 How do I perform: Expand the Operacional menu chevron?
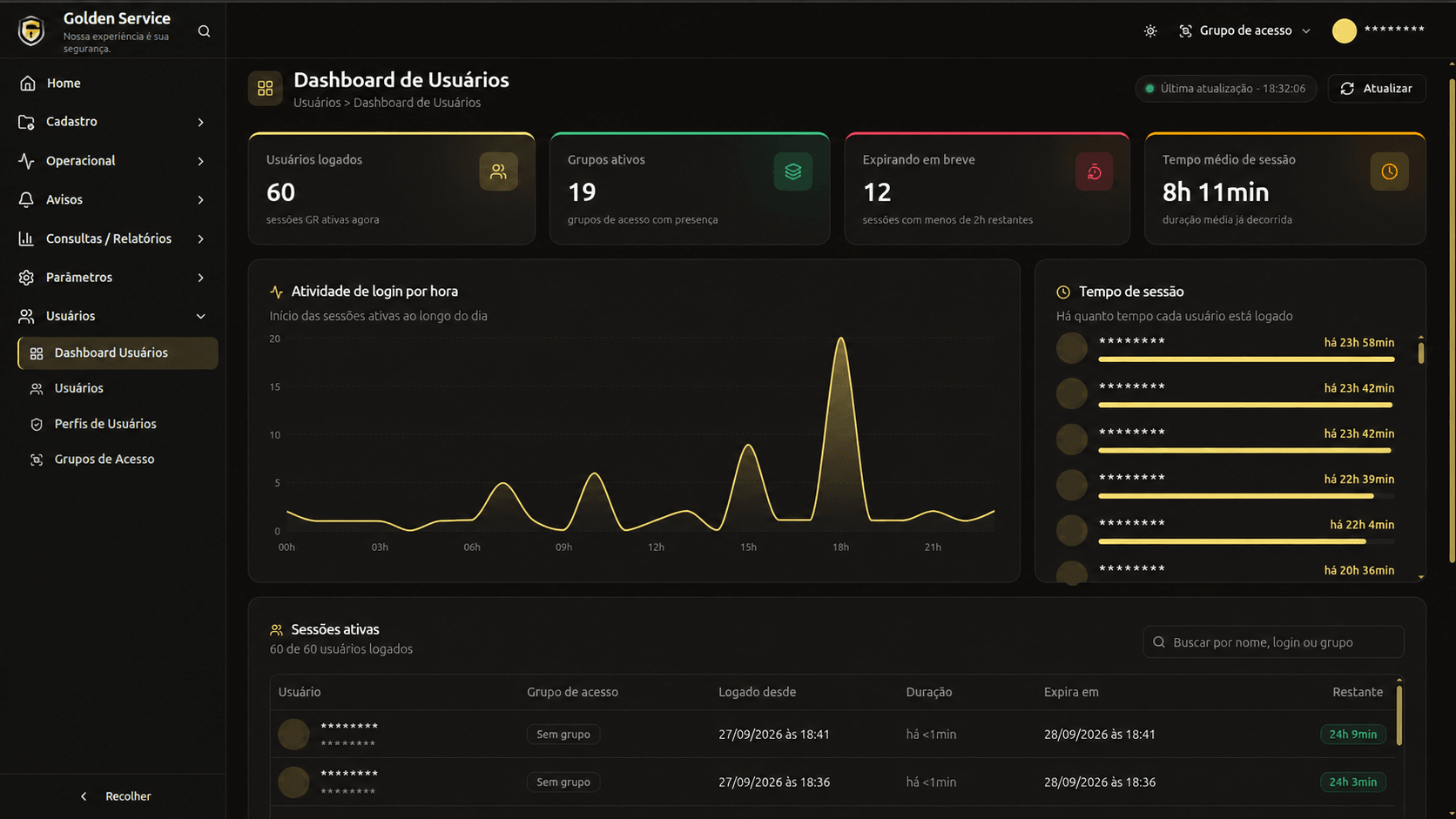pyautogui.click(x=200, y=161)
